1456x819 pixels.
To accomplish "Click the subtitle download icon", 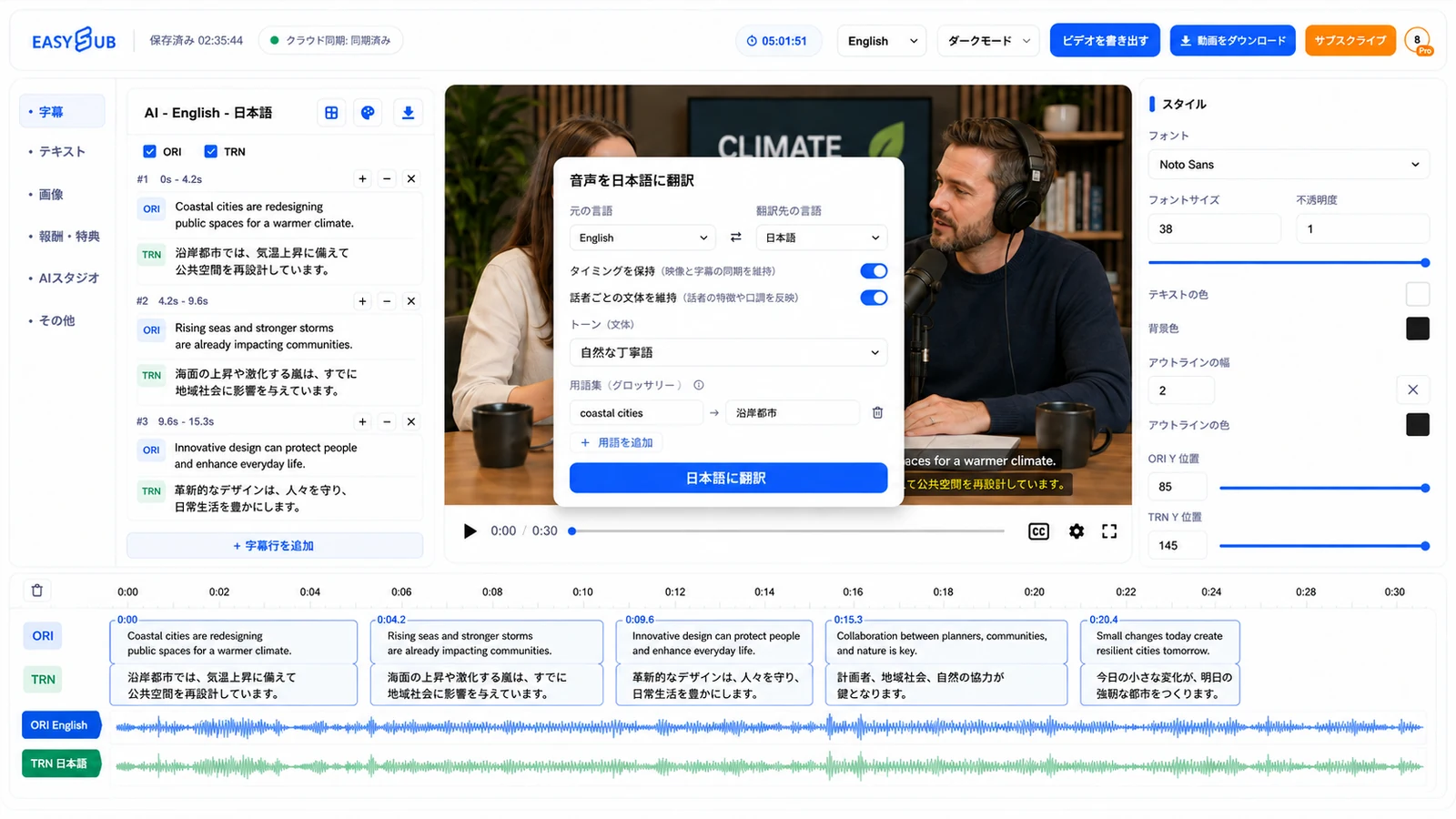I will [x=408, y=113].
